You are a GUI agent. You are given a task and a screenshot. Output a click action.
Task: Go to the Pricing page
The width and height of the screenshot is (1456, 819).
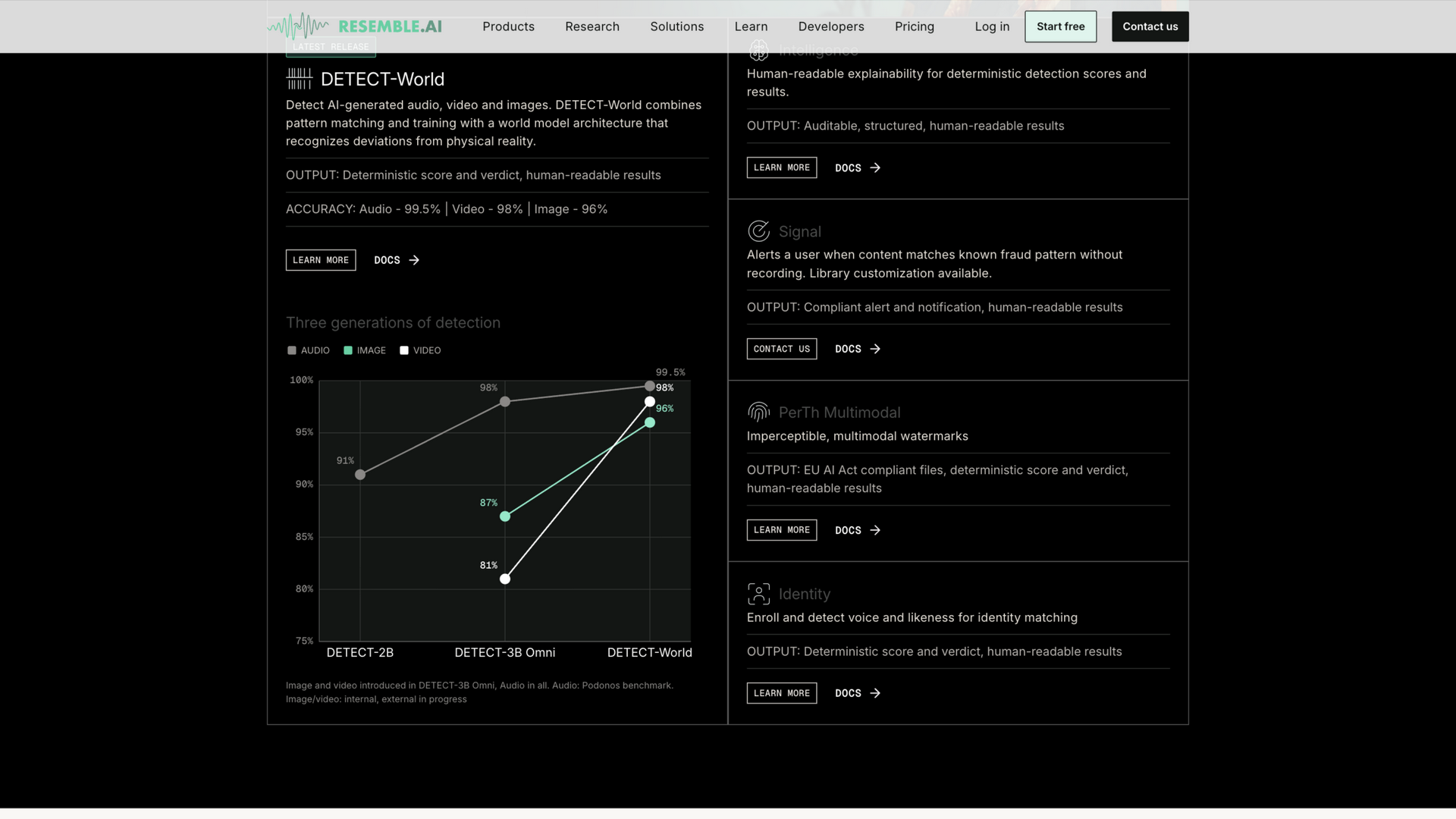914,27
